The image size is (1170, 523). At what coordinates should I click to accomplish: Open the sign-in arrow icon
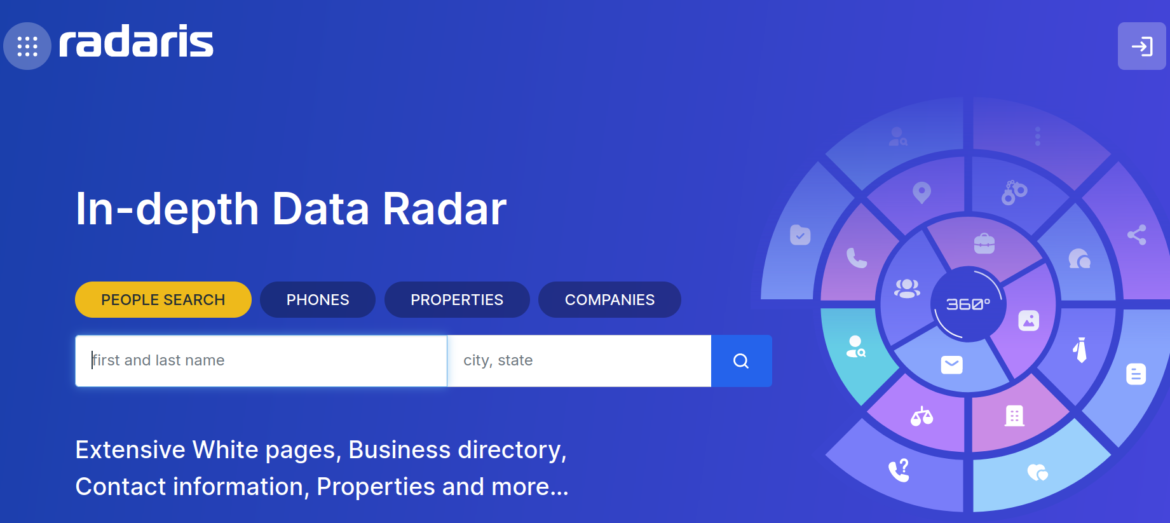[x=1142, y=46]
